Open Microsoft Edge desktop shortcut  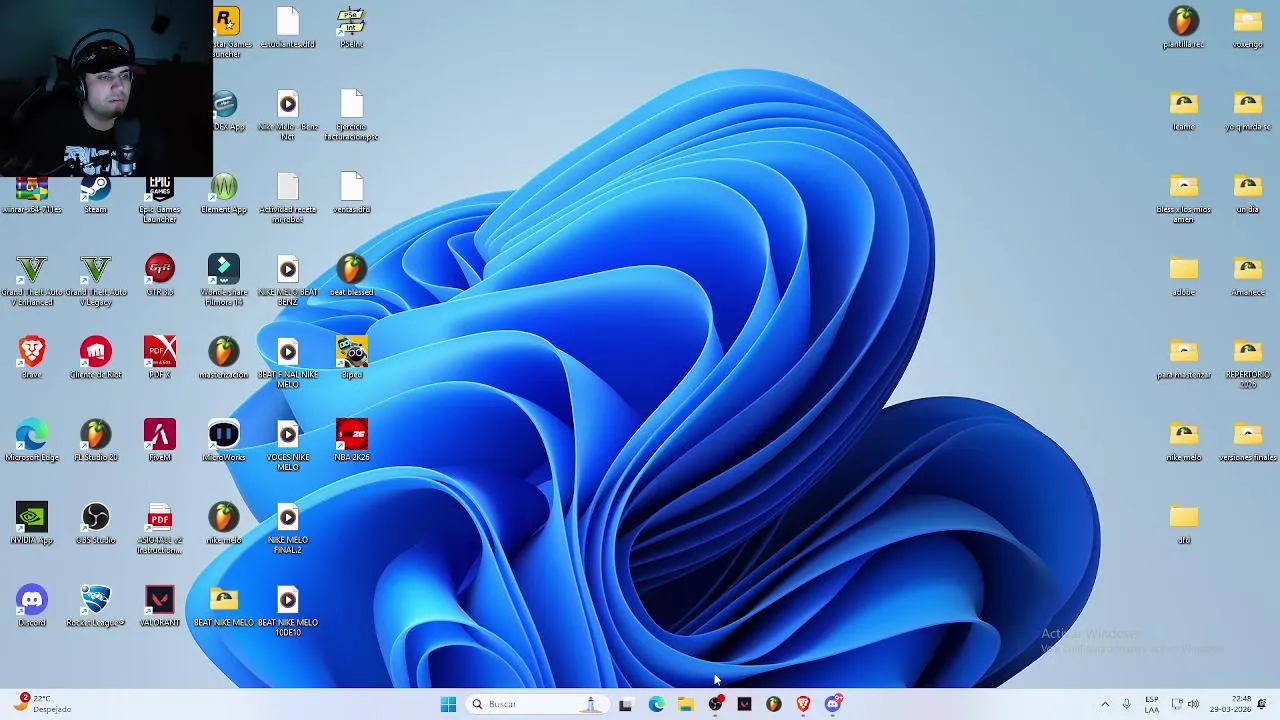(x=31, y=440)
